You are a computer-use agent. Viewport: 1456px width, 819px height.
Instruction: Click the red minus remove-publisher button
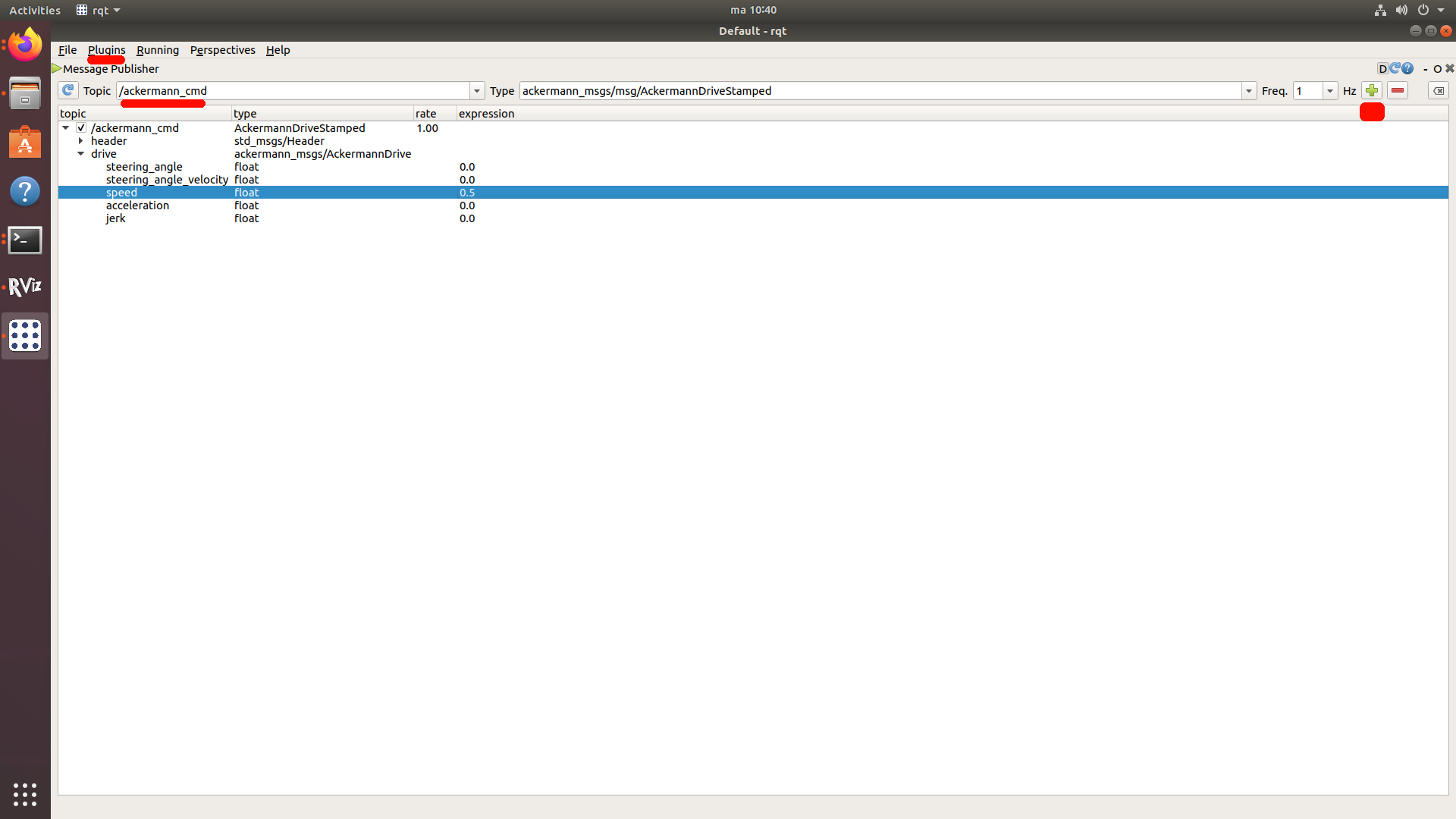click(x=1398, y=91)
